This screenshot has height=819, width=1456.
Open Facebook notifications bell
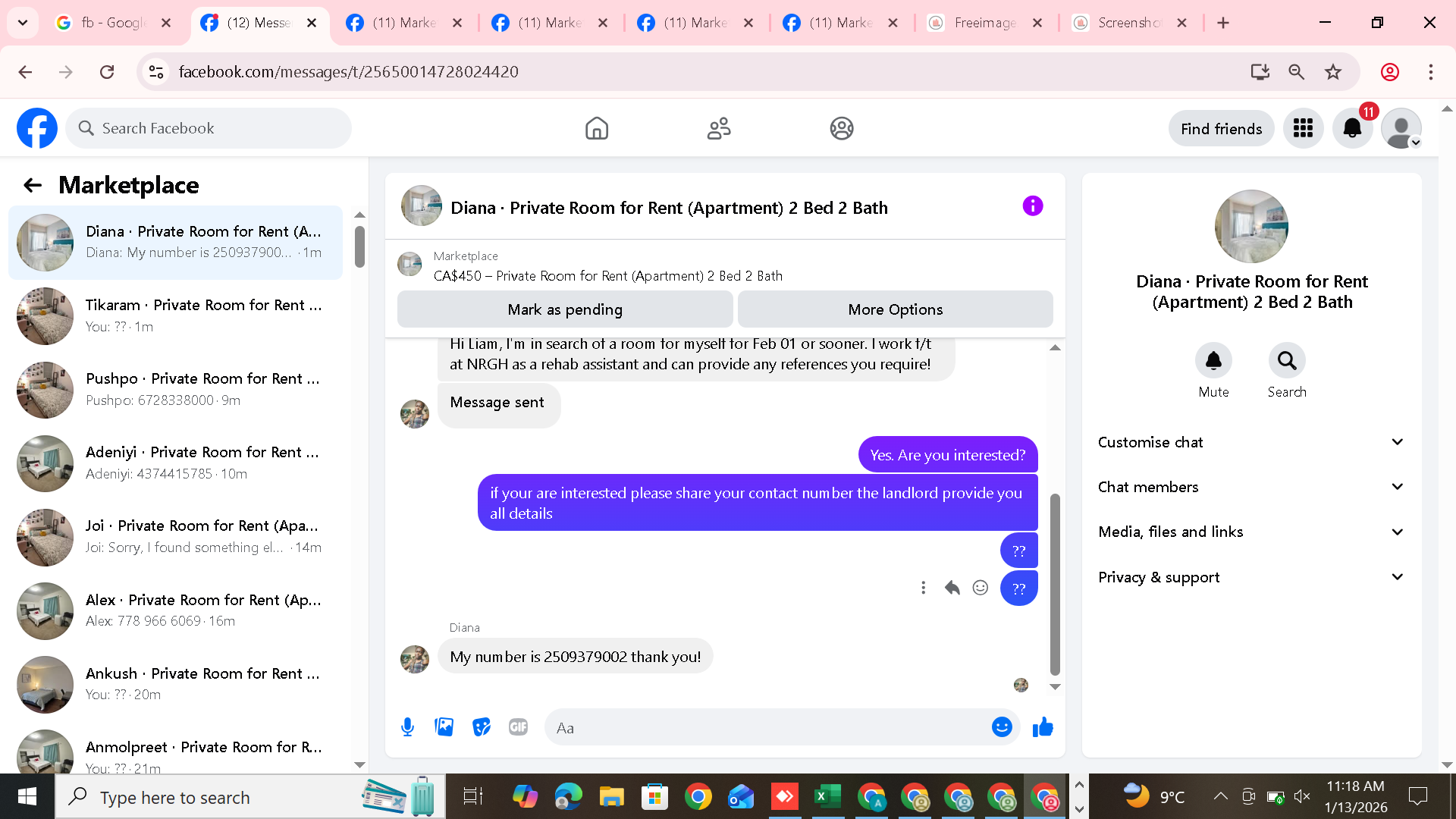click(1352, 129)
